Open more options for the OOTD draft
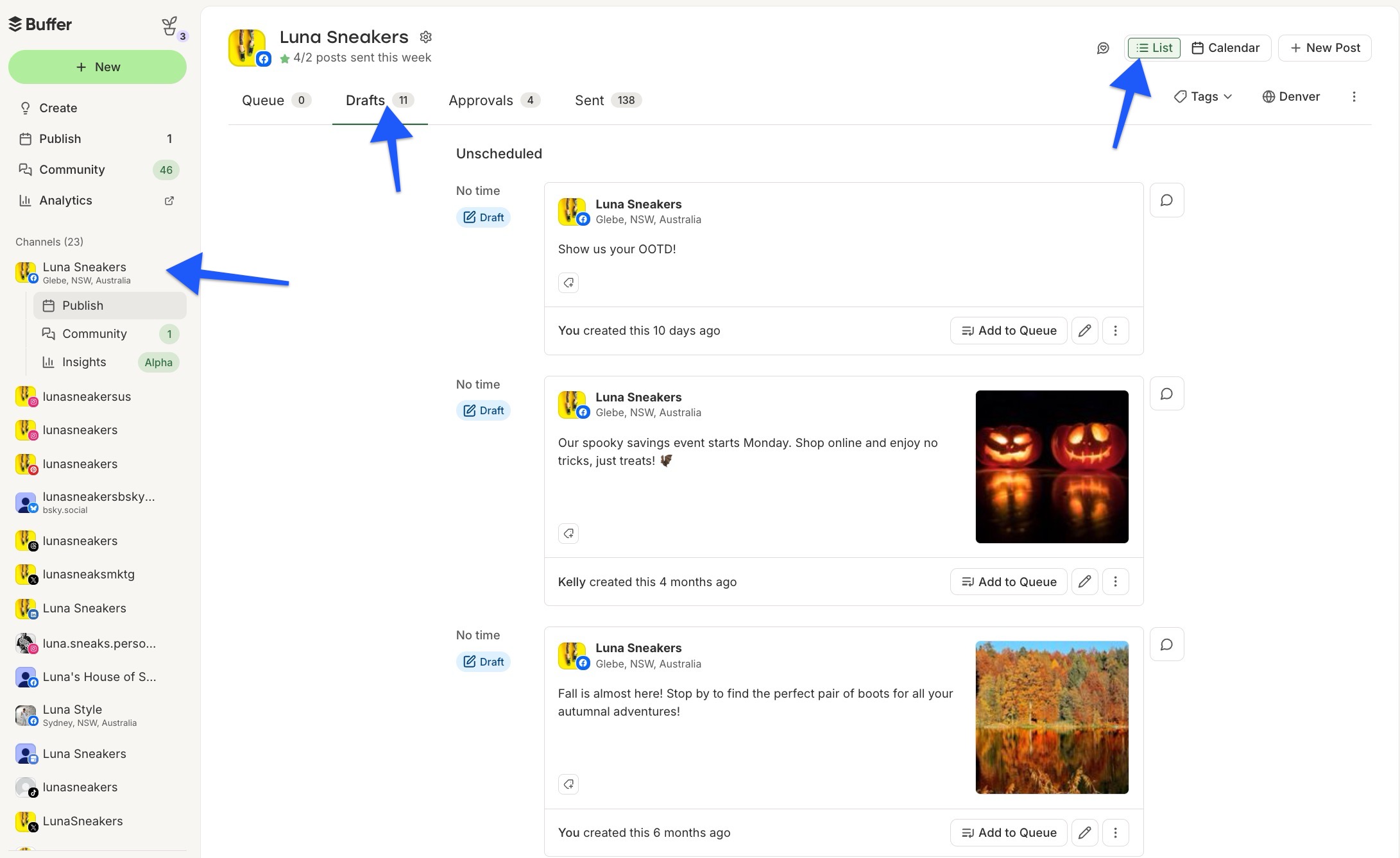The height and width of the screenshot is (858, 1400). click(x=1115, y=331)
